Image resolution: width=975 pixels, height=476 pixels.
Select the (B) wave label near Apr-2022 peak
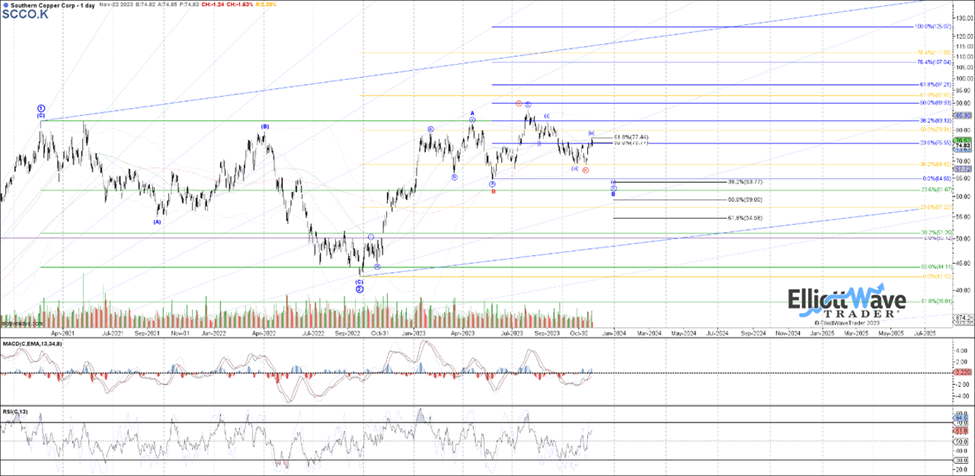(x=265, y=127)
